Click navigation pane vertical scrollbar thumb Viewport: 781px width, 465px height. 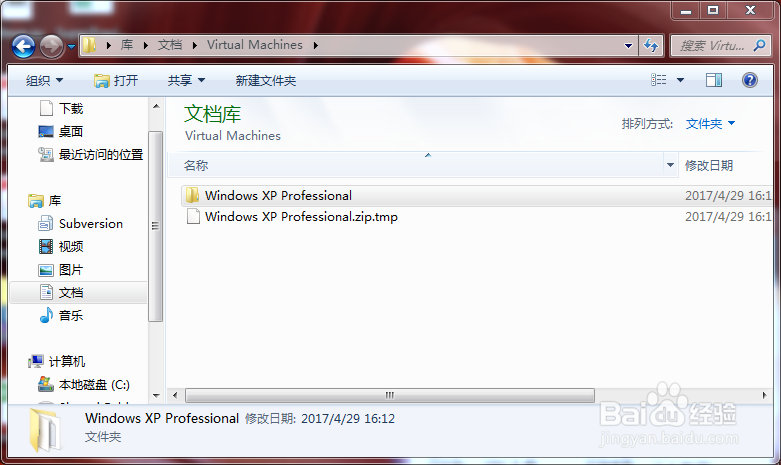pos(155,227)
